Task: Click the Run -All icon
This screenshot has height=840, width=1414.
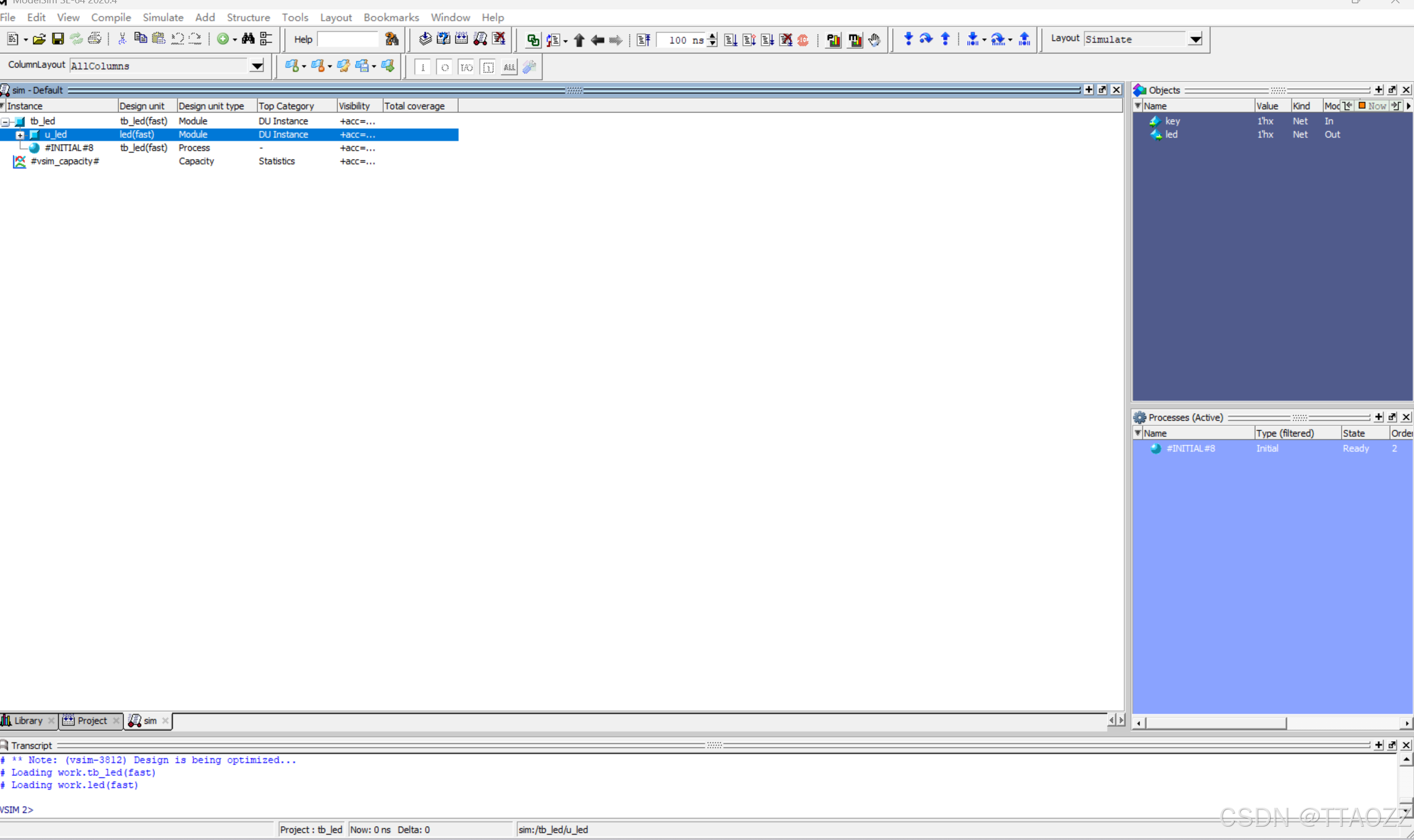Action: click(x=767, y=40)
